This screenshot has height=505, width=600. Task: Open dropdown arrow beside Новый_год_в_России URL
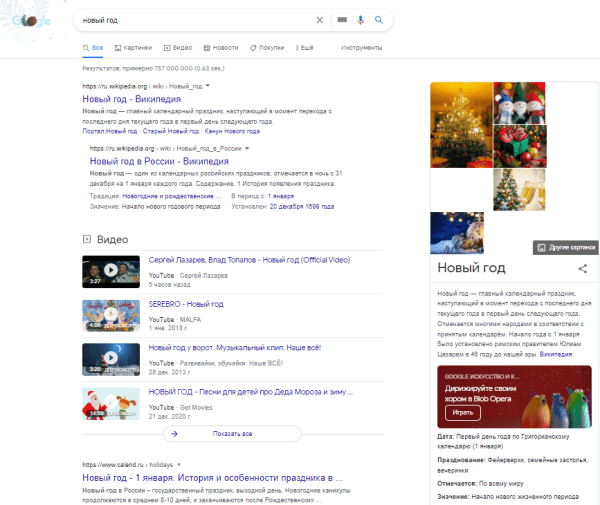pyautogui.click(x=246, y=148)
